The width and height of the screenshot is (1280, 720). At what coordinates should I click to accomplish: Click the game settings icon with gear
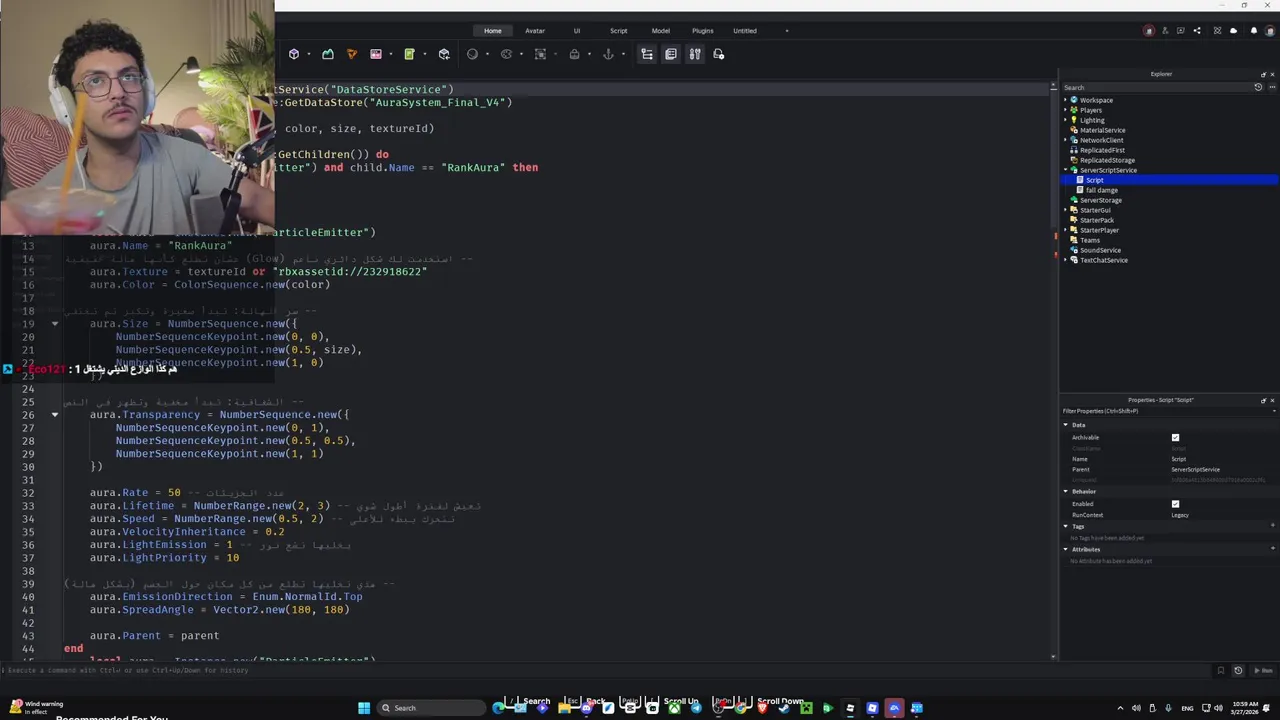[x=718, y=54]
